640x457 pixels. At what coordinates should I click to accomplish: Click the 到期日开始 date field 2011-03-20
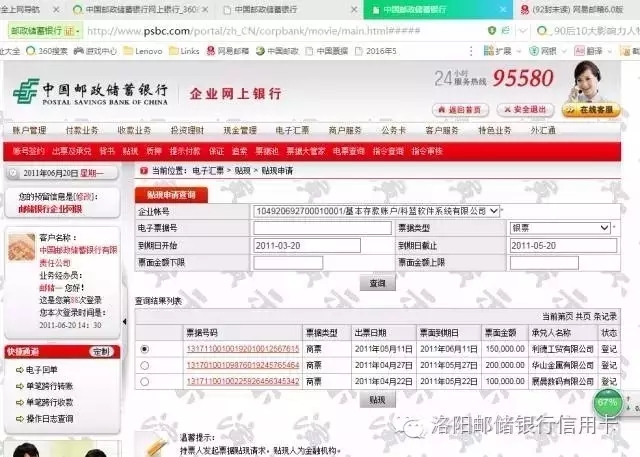tap(307, 246)
